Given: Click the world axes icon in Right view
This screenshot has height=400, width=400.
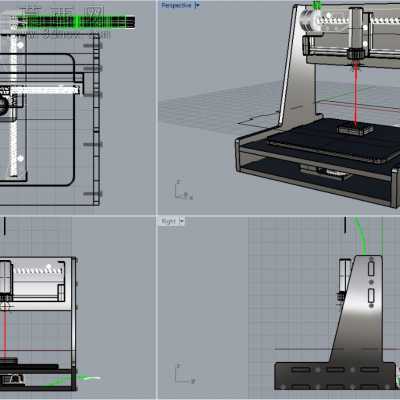Looking at the screenshot, I should click(x=185, y=374).
